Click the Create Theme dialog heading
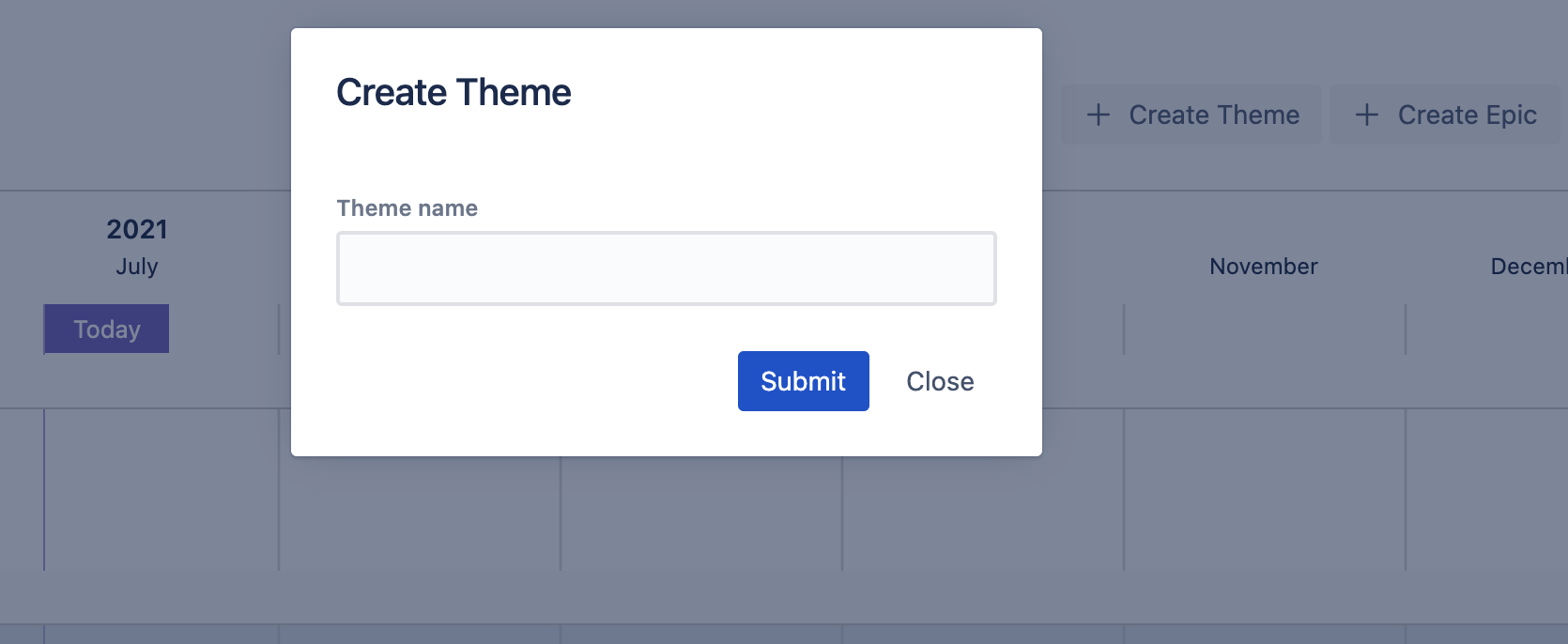The height and width of the screenshot is (644, 1568). [x=453, y=93]
